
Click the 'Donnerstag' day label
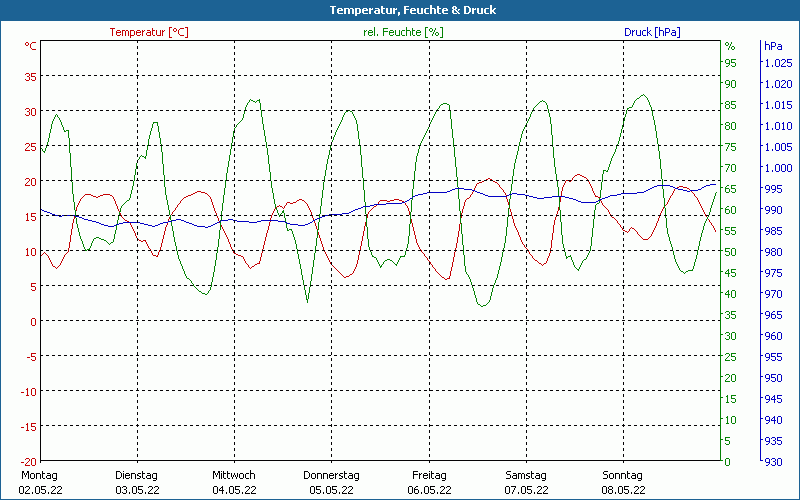pyautogui.click(x=331, y=476)
